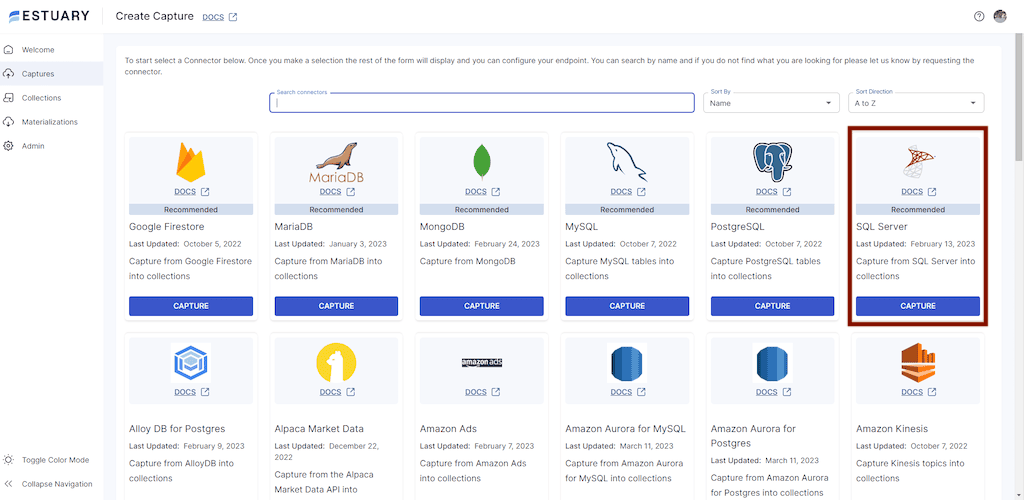Click the MongoDB leaf logo
The width and height of the screenshot is (1024, 500).
point(482,162)
